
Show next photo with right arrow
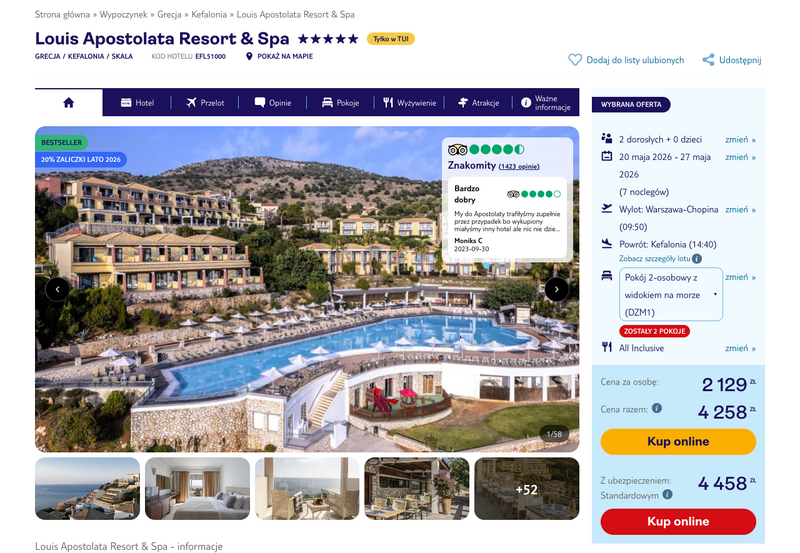click(x=557, y=289)
